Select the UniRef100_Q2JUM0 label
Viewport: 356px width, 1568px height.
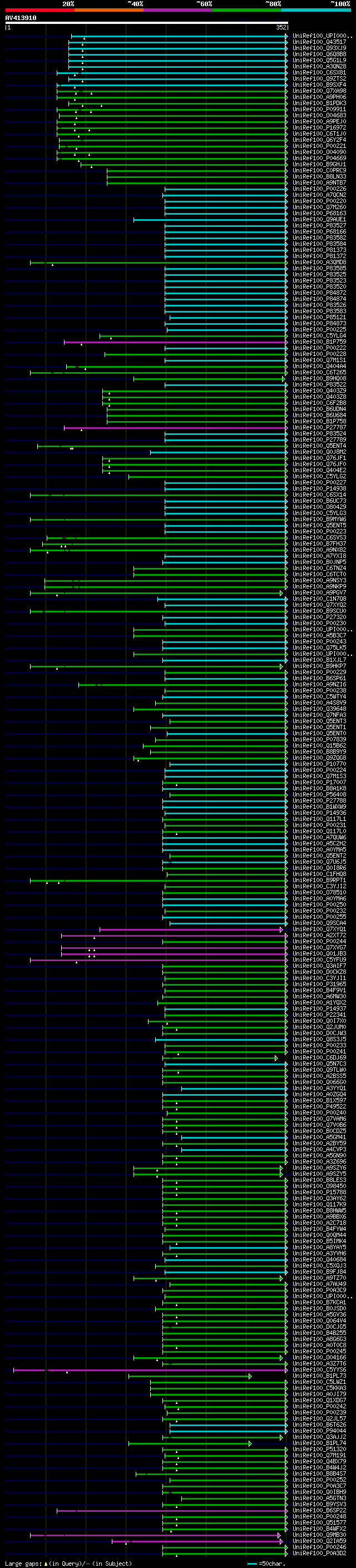pos(319,1027)
